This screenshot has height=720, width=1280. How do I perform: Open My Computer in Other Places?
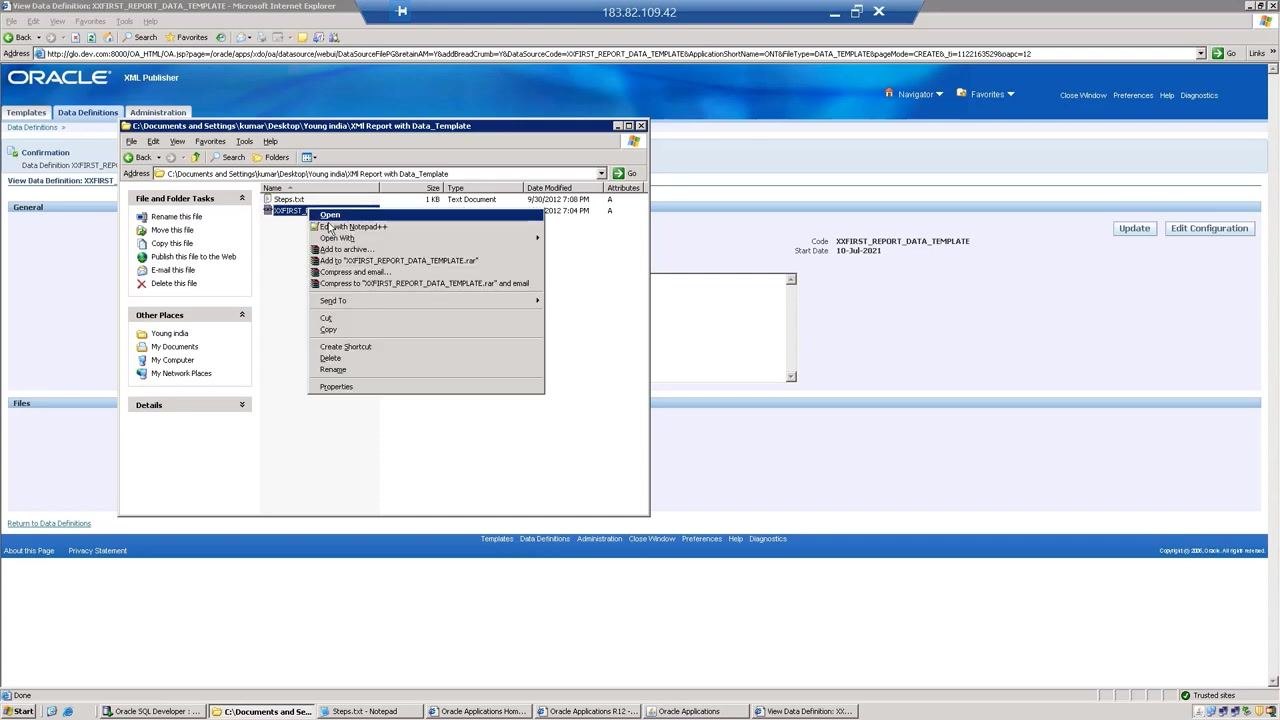click(172, 360)
